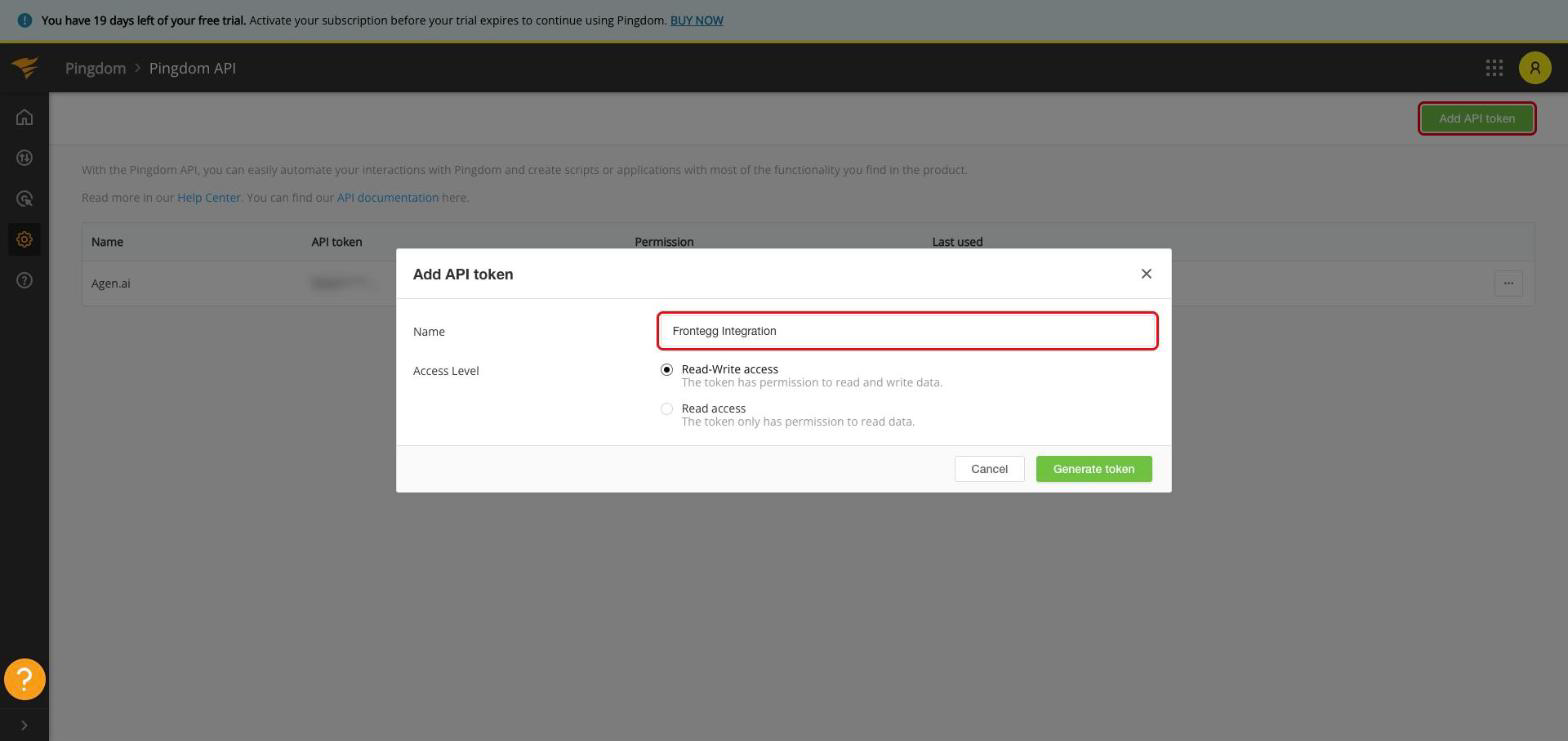1568x741 pixels.
Task: Open the real user monitoring sidebar icon
Action: (x=24, y=199)
